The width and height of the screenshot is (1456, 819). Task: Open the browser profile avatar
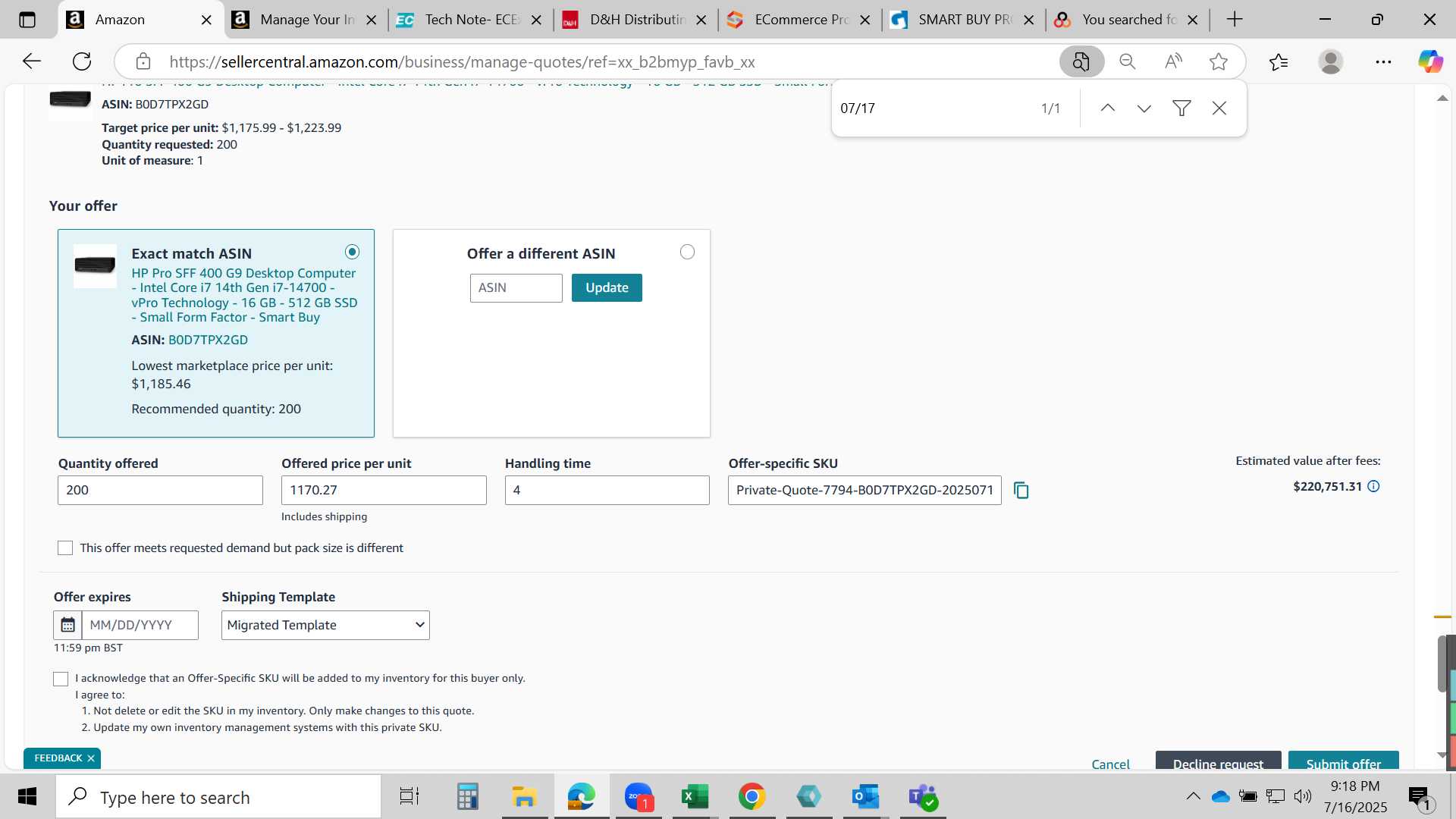[1331, 61]
